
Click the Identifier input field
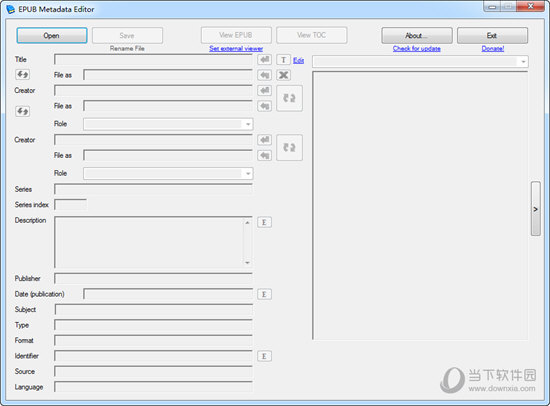[x=153, y=356]
